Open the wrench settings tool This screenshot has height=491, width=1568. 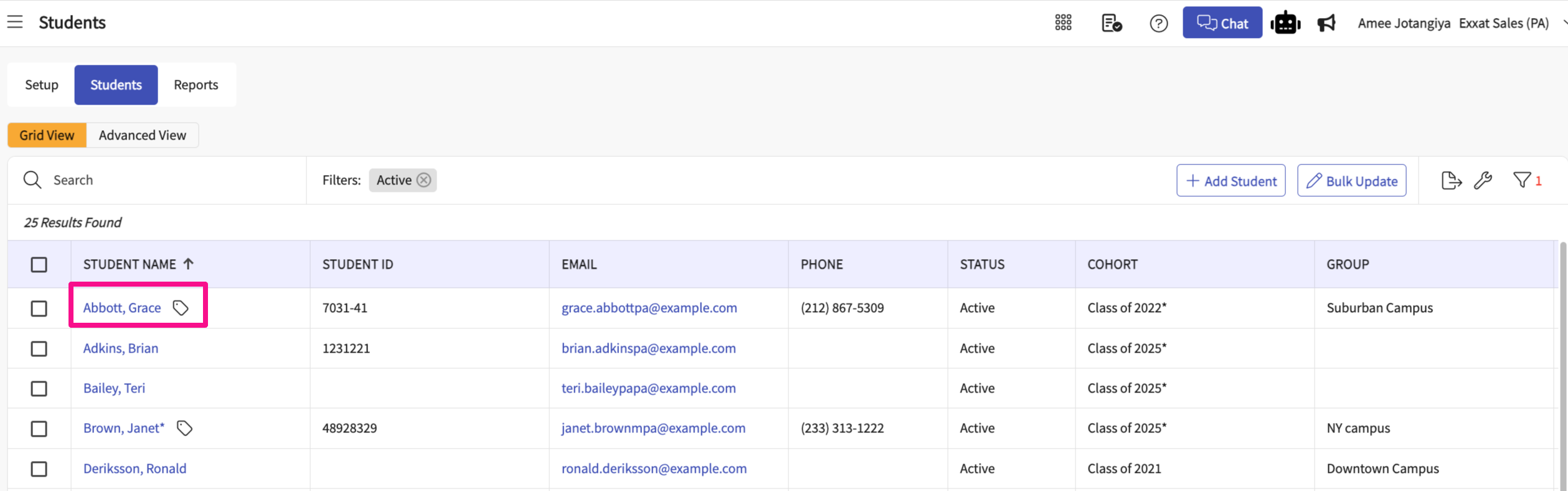pyautogui.click(x=1483, y=181)
